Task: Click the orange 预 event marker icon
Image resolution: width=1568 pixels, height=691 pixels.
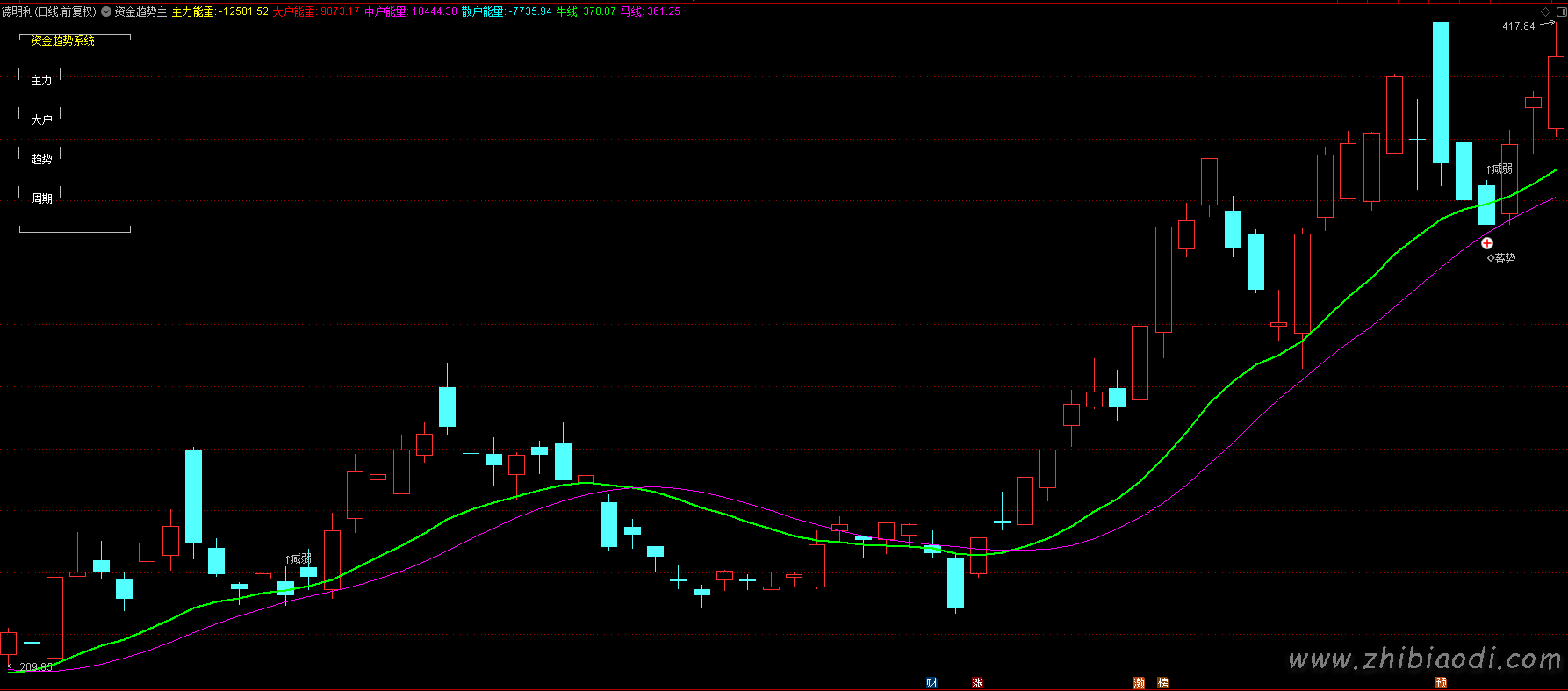Action: pyautogui.click(x=1441, y=683)
